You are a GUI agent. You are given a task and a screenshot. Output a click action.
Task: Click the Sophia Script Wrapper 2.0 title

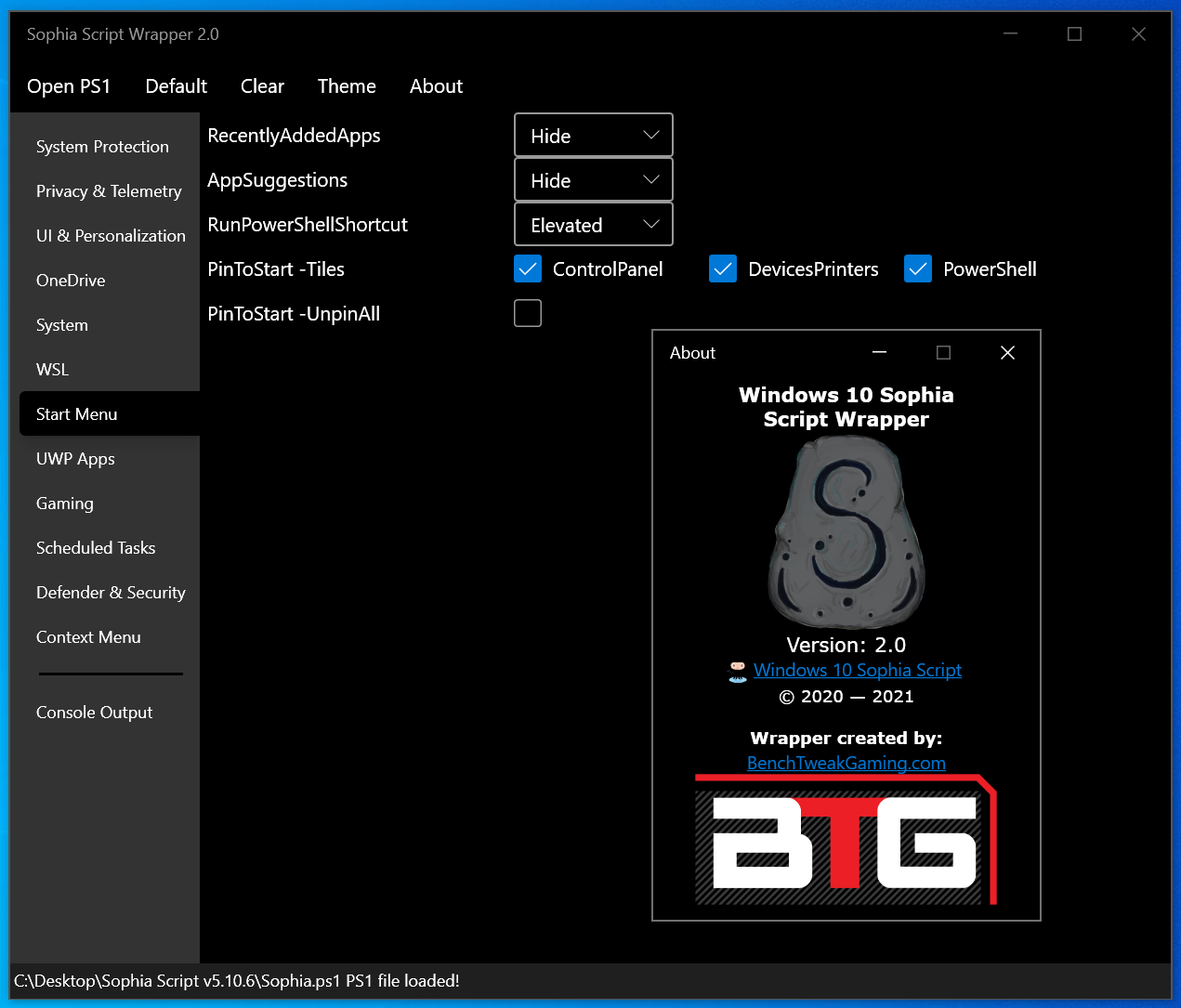click(123, 34)
